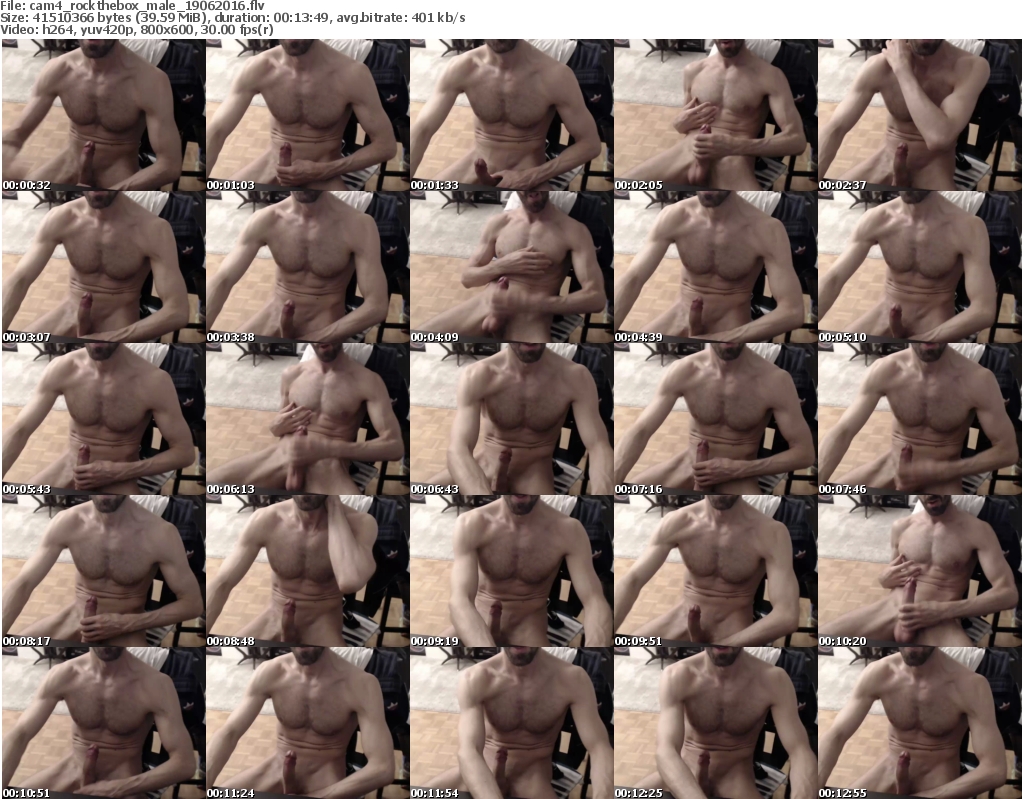Select the thumbnail stamped 00:01:03
The height and width of the screenshot is (799, 1024).
pos(308,115)
